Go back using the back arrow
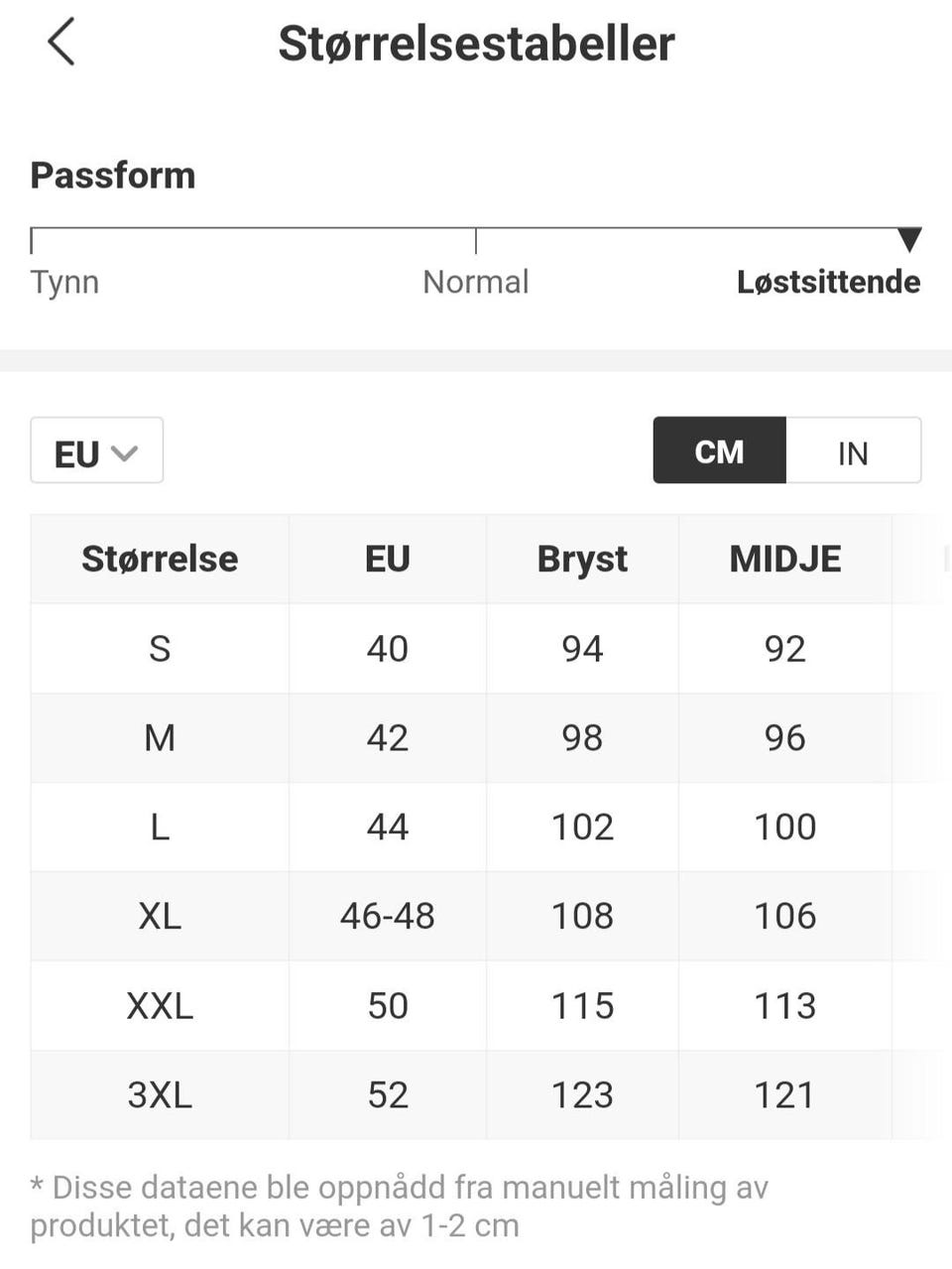This screenshot has height=1269, width=952. click(60, 43)
